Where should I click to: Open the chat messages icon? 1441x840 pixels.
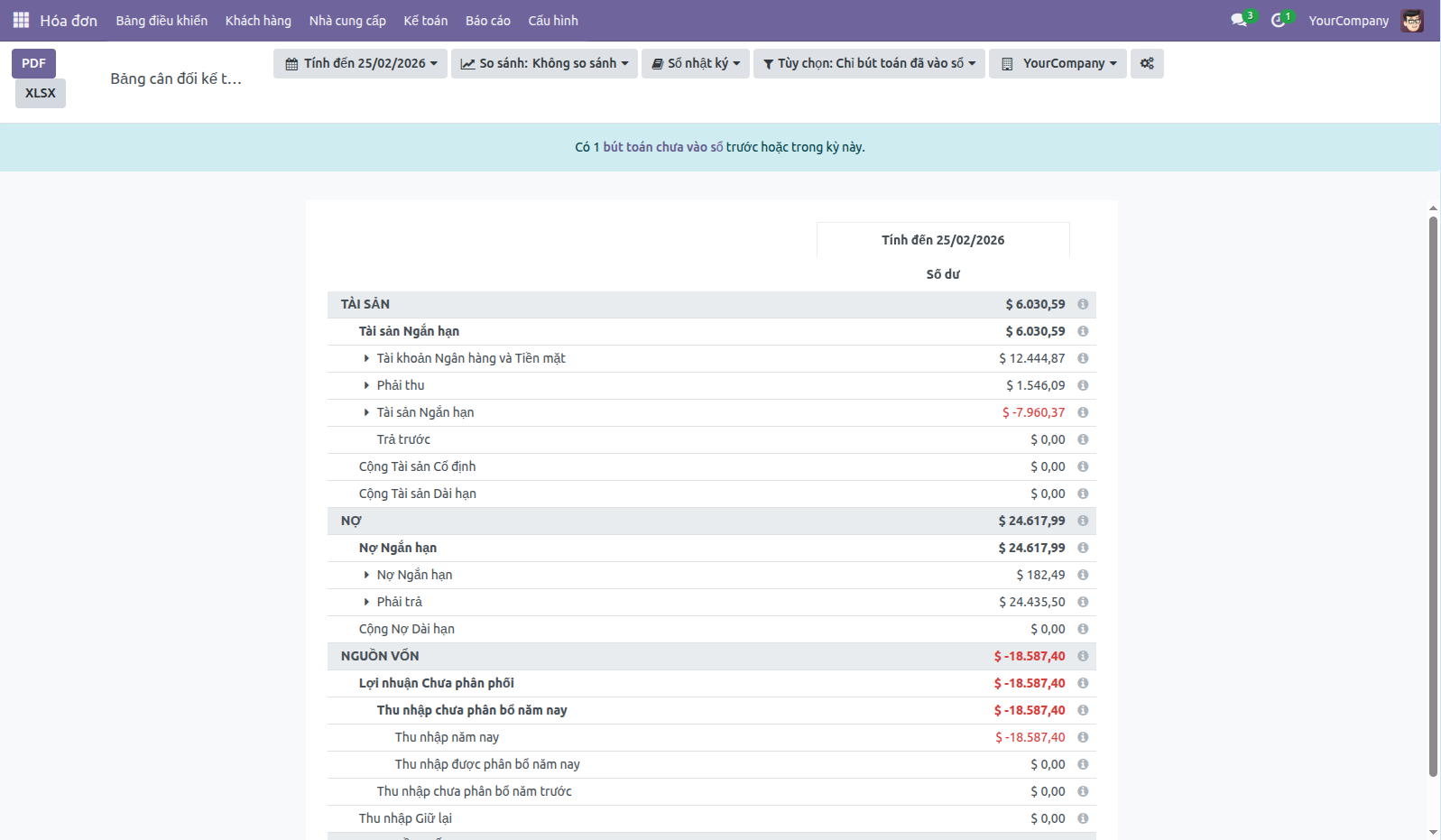point(1239,20)
